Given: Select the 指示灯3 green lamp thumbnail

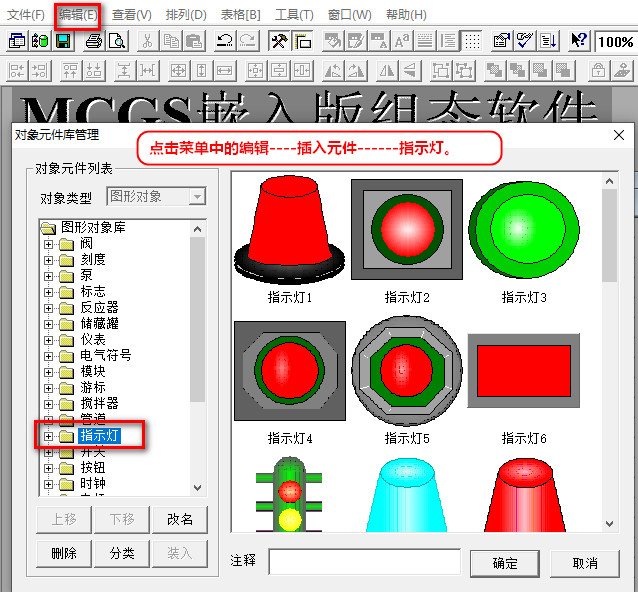Looking at the screenshot, I should (x=524, y=230).
